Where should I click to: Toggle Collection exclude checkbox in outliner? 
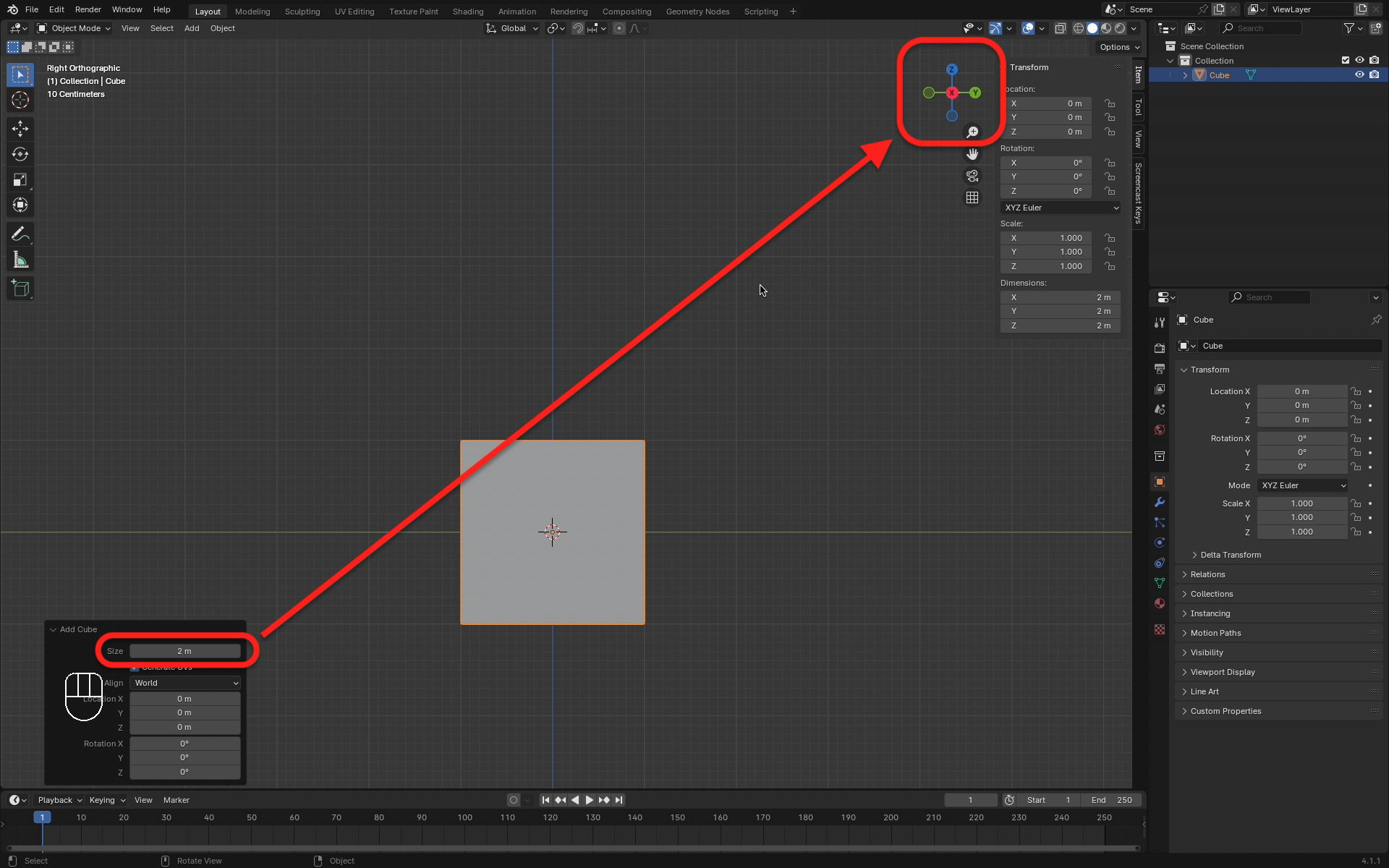pos(1346,60)
